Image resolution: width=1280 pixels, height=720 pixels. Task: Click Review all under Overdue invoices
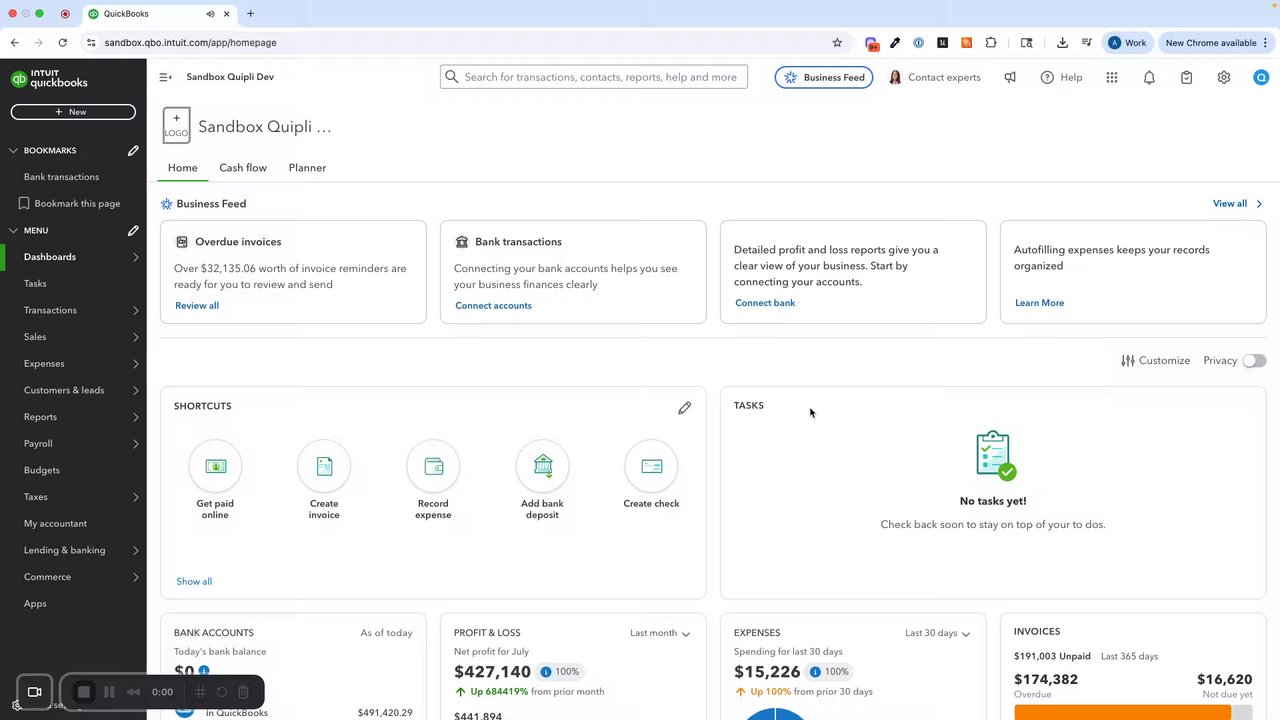197,306
